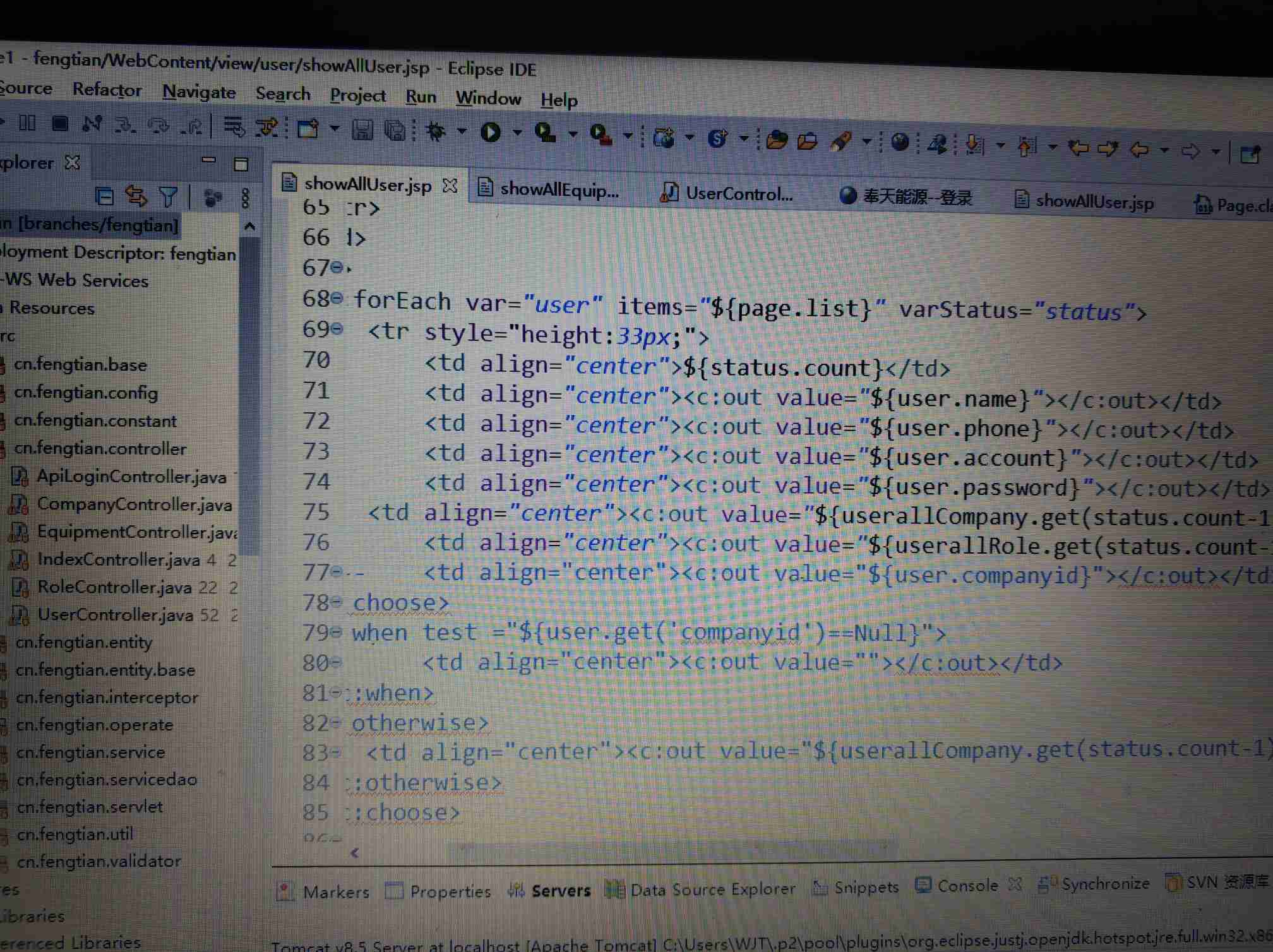Collapse the forEach fold marker on line 68

338,298
